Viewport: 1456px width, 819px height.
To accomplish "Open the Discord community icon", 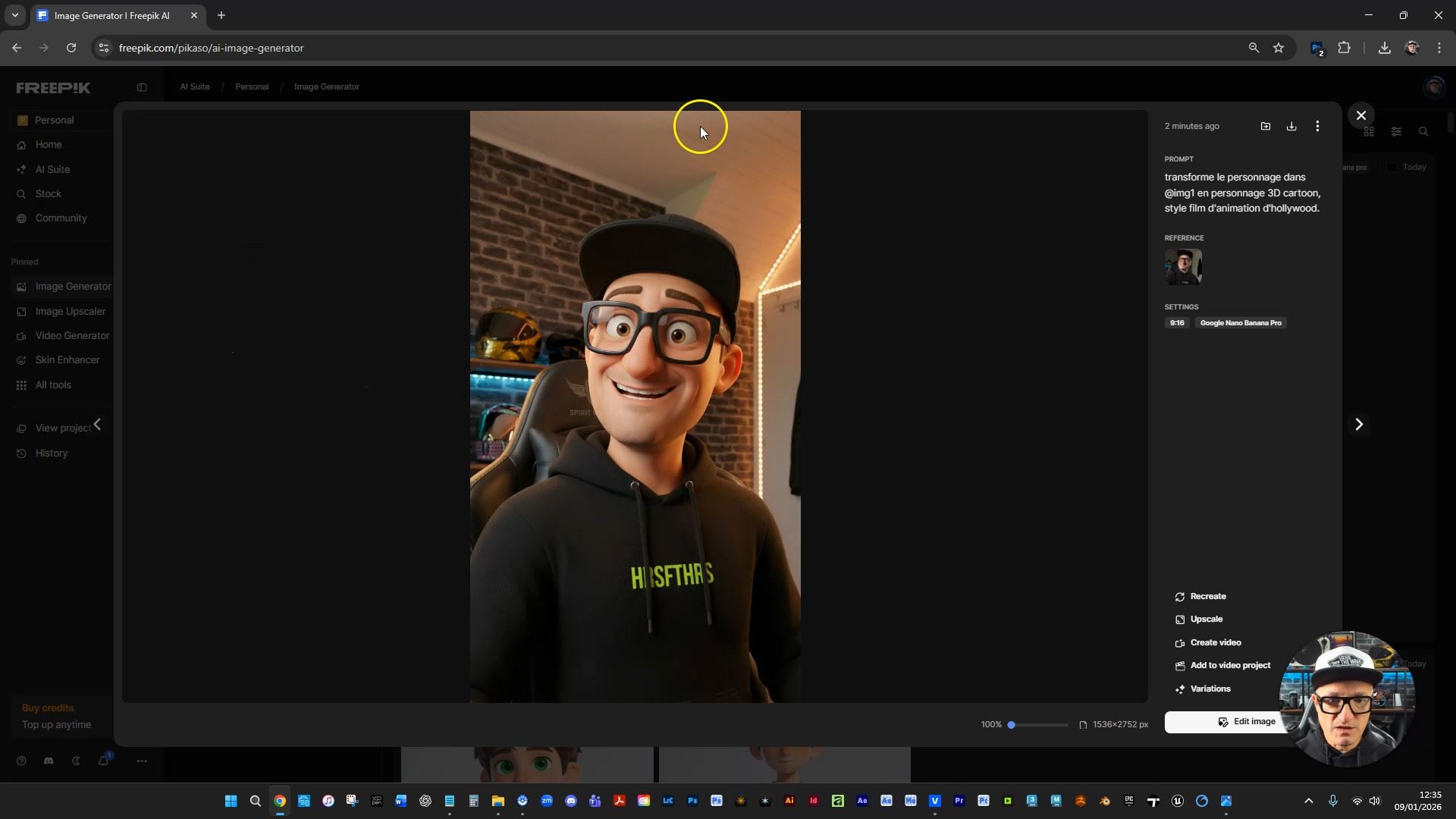I will 48,761.
